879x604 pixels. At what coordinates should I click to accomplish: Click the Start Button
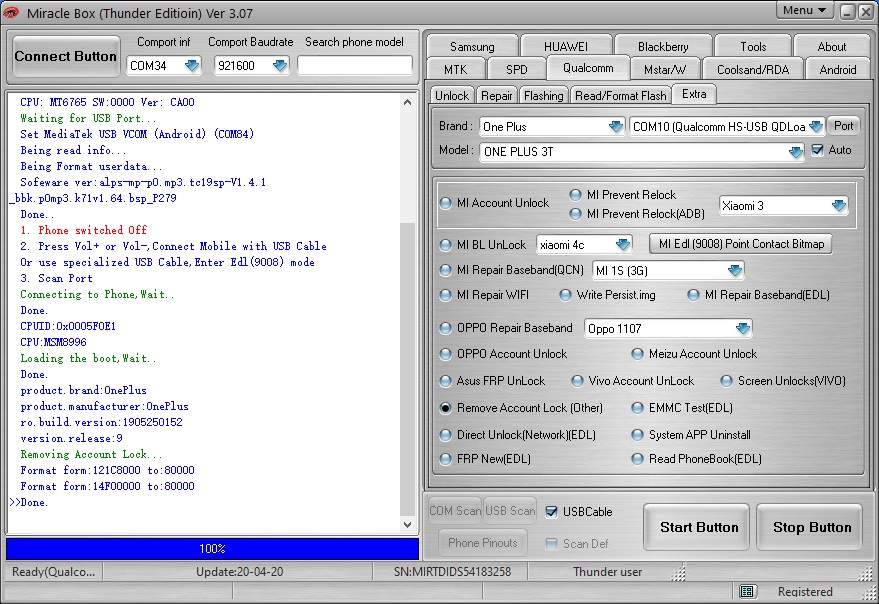point(698,527)
